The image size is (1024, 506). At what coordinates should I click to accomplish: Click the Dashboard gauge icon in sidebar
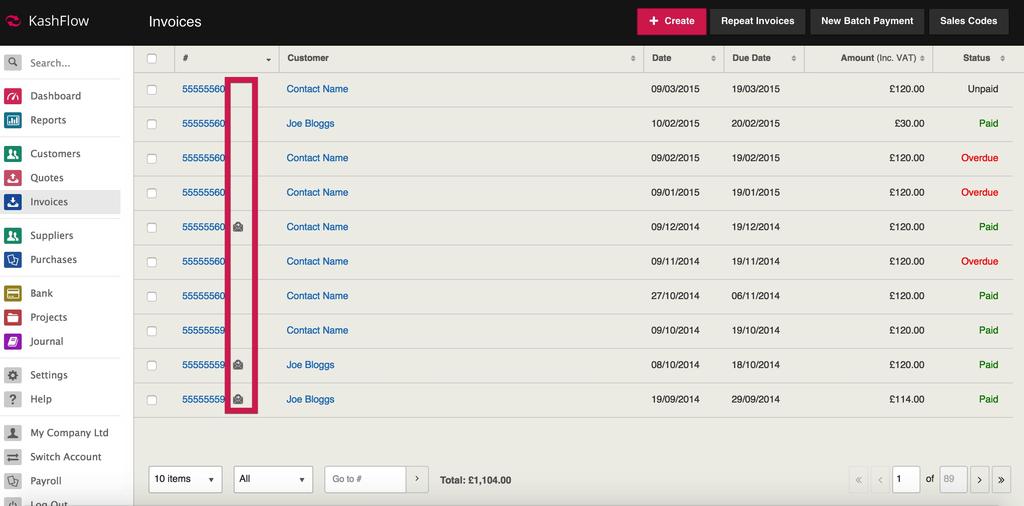tap(13, 96)
